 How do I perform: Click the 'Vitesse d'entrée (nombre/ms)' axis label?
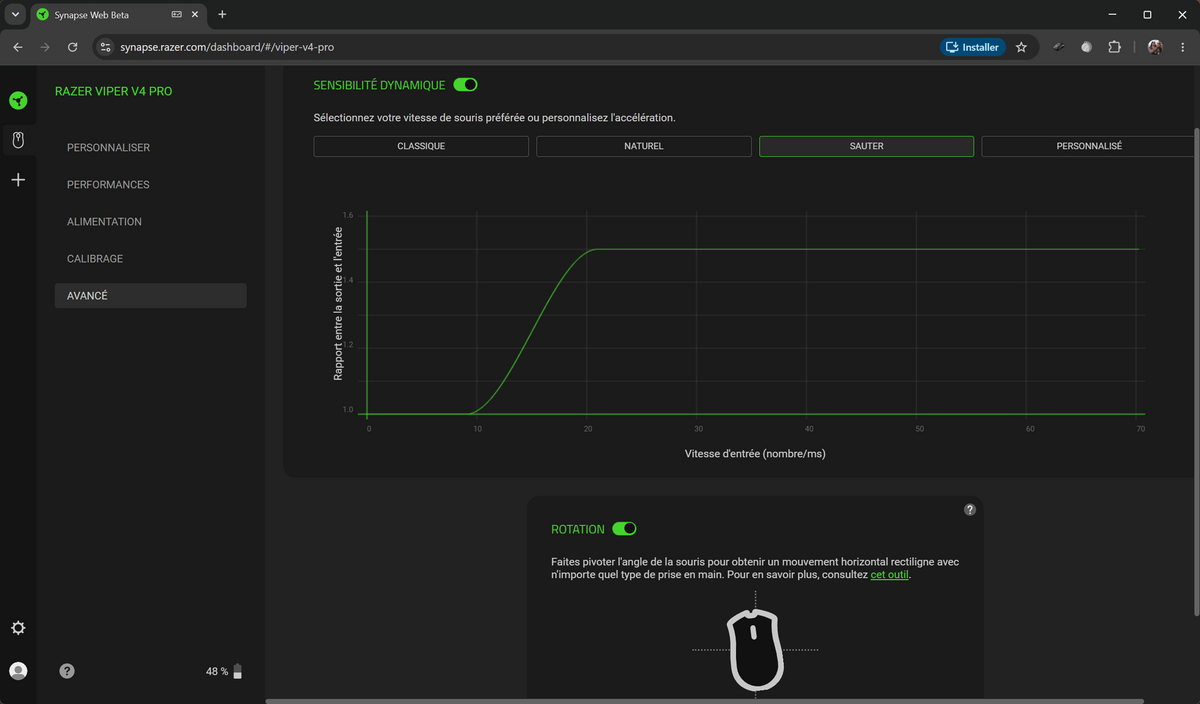(x=755, y=453)
